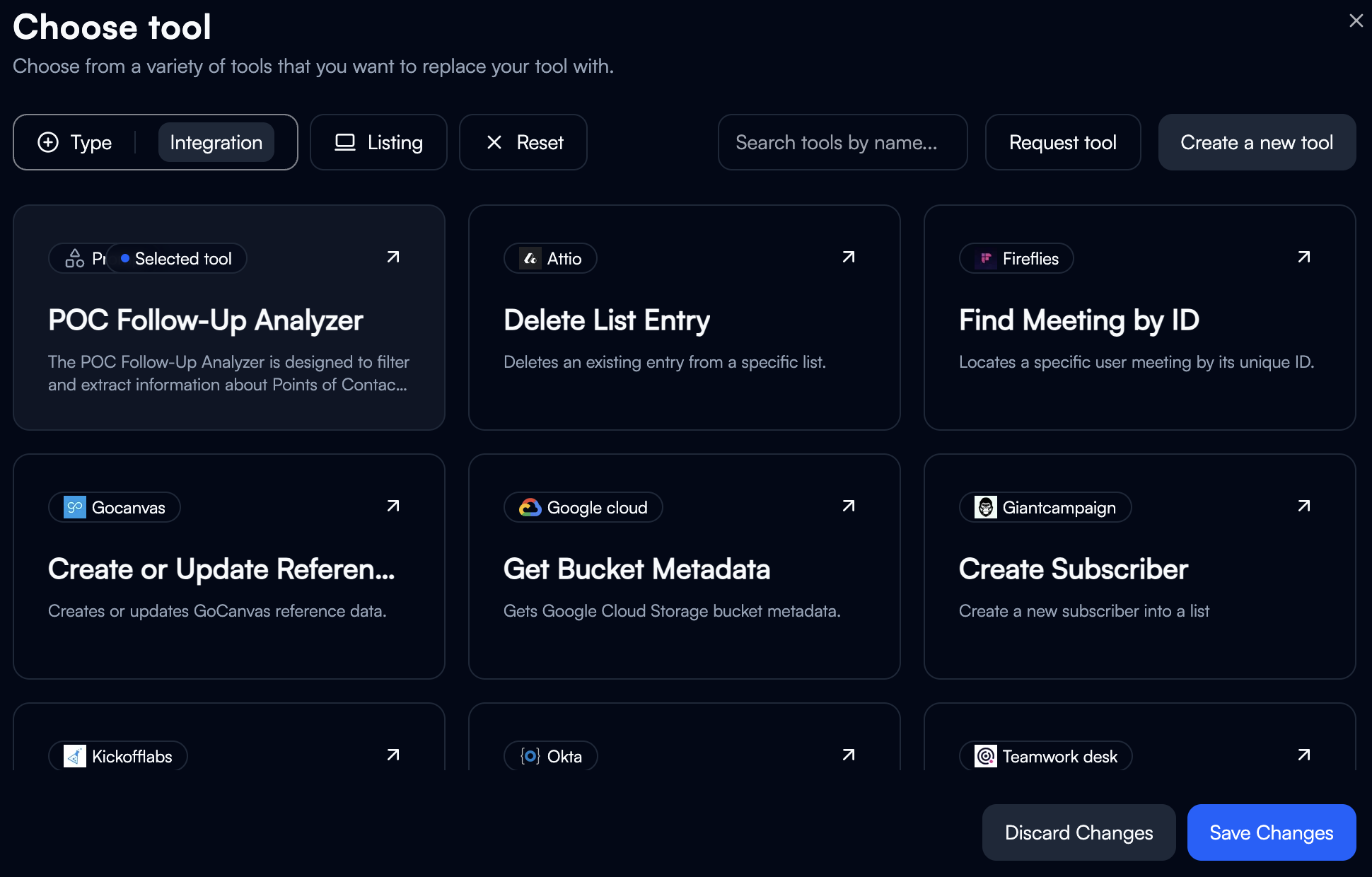1372x877 pixels.
Task: Focus the Search tools by name field
Action: coord(842,142)
